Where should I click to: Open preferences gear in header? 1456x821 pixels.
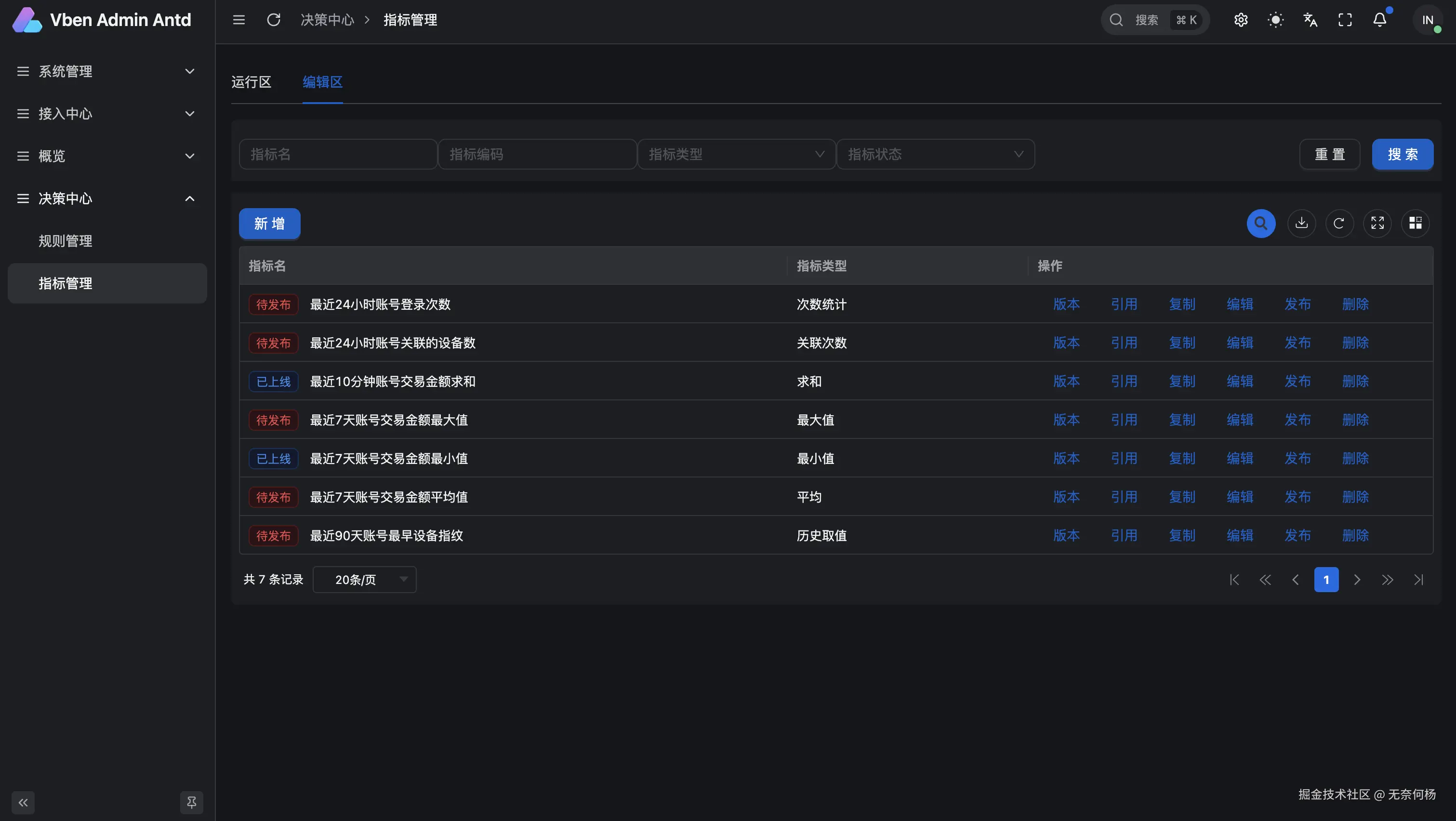[1241, 20]
